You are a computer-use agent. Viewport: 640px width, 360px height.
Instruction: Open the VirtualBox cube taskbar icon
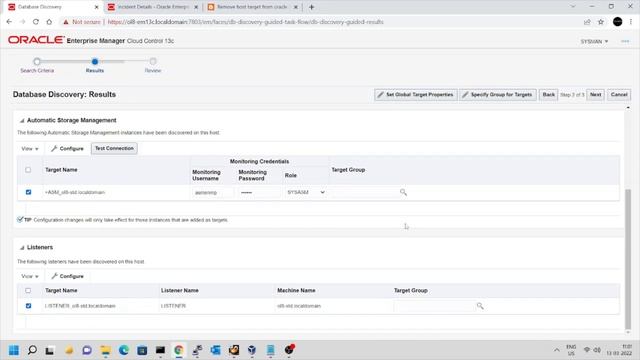coord(252,350)
